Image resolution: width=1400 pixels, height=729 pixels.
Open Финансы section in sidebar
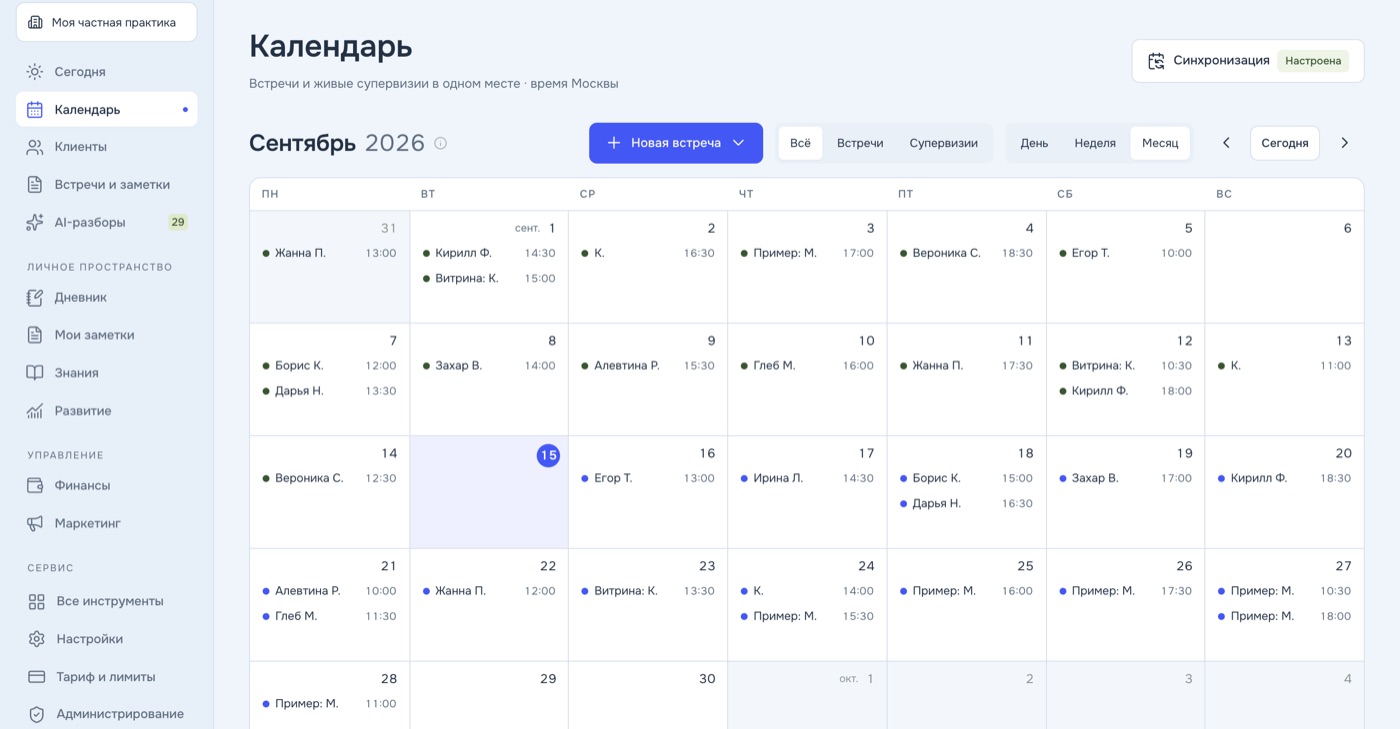point(106,486)
